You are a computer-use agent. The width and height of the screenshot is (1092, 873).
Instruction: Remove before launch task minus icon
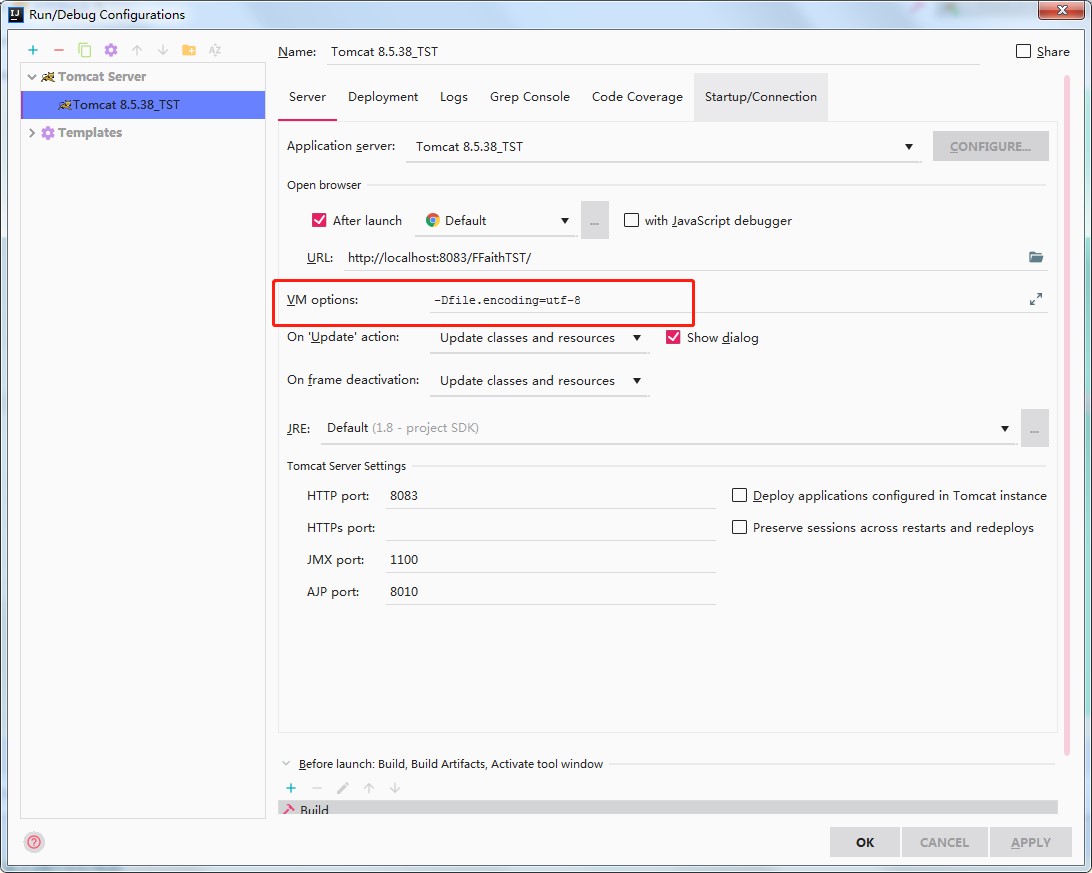tap(317, 788)
